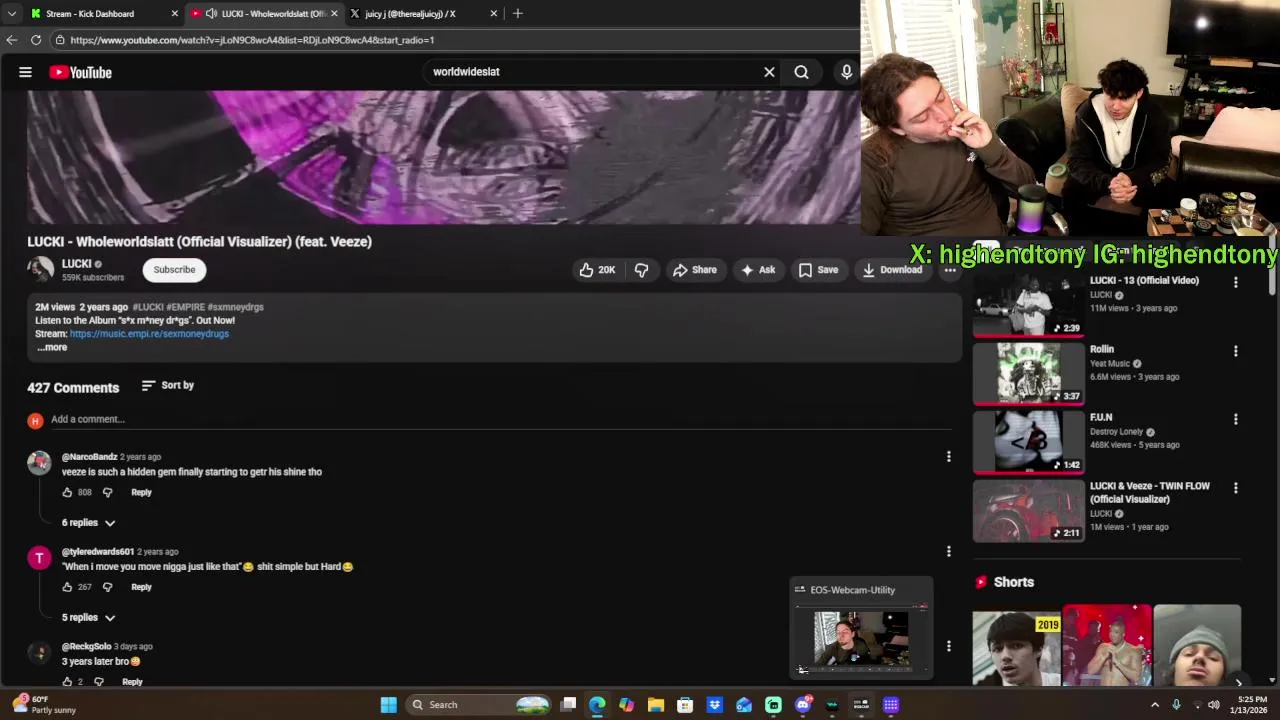Open the Rollin video thumbnail
This screenshot has width=1280, height=720.
point(1028,373)
